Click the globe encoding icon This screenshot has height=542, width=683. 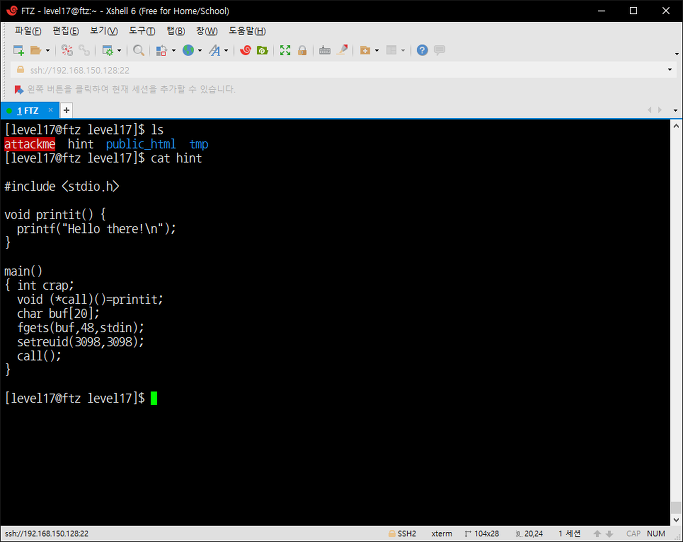[x=188, y=51]
